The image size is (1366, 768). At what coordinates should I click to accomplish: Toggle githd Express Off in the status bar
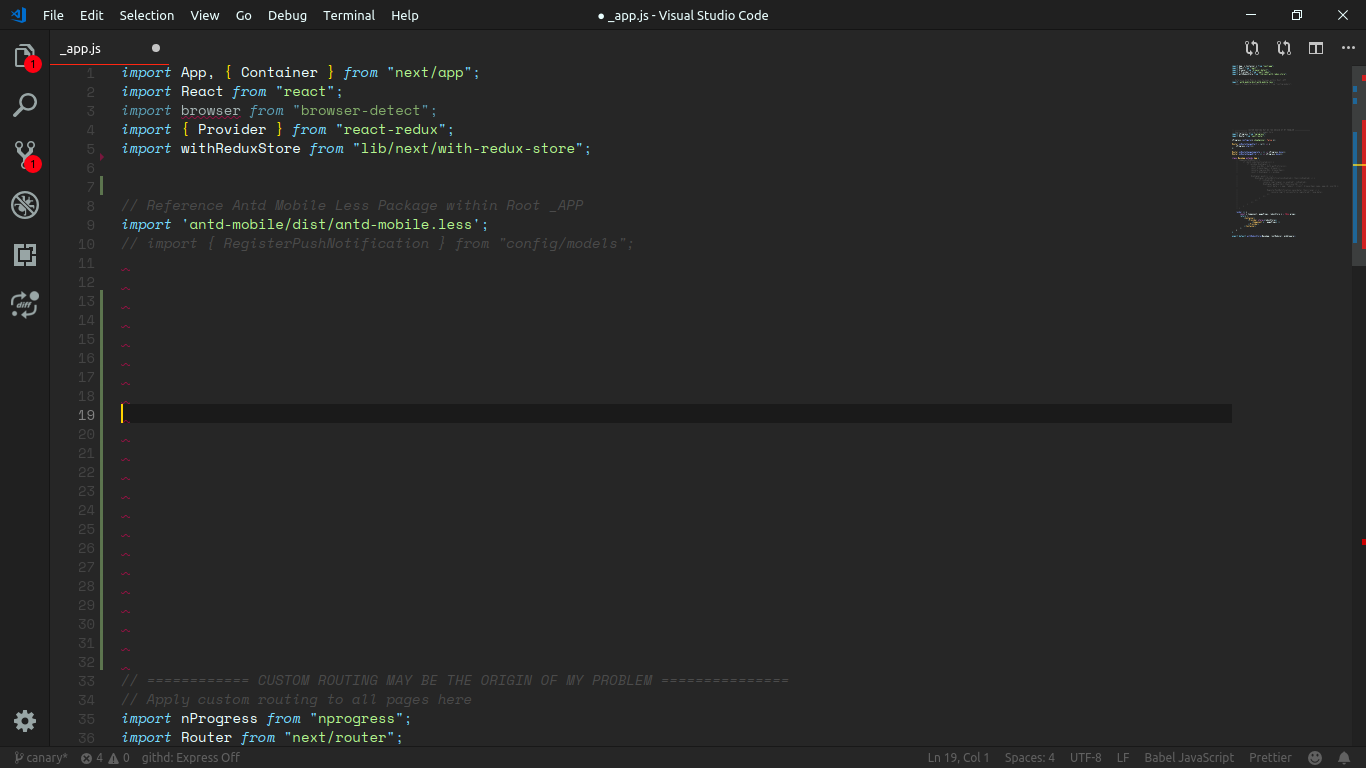(189, 757)
